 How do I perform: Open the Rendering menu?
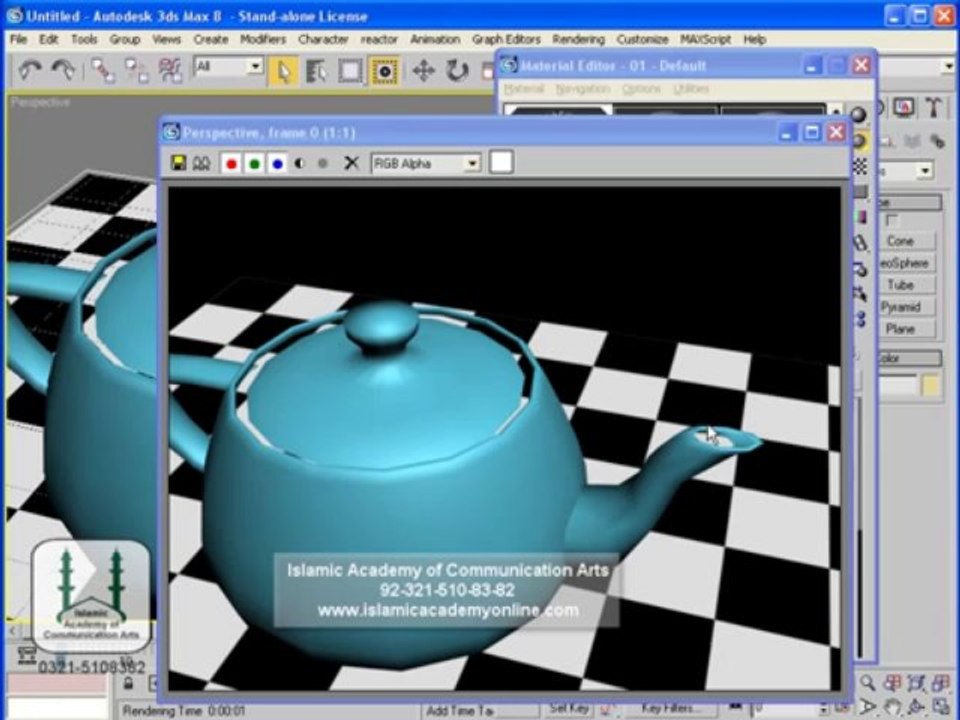click(579, 39)
